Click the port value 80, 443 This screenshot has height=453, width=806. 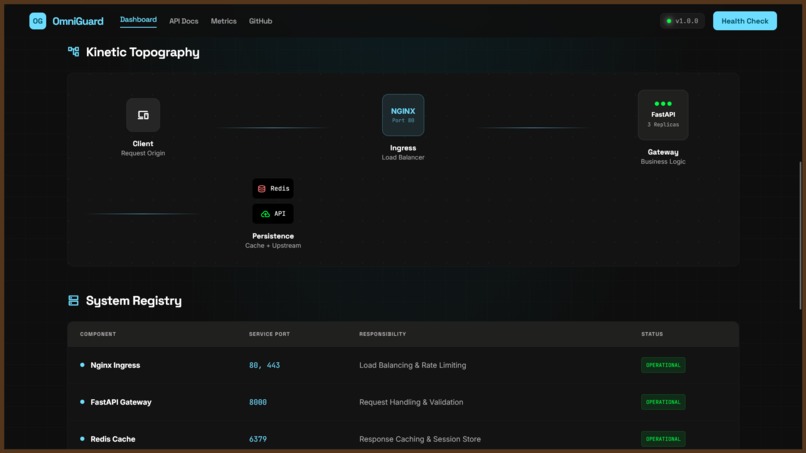[x=264, y=365]
